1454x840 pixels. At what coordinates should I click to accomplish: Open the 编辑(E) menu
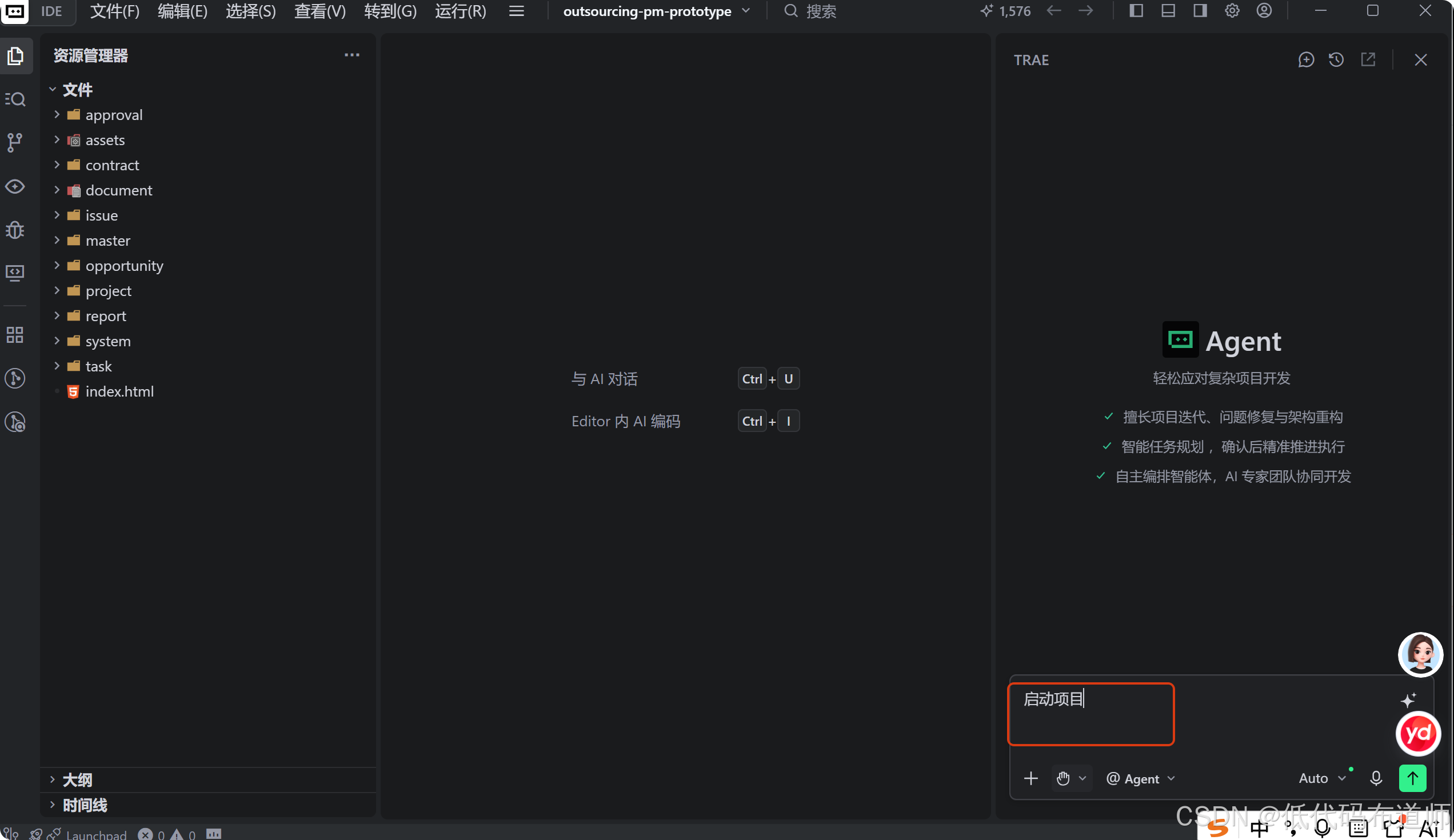[x=182, y=11]
